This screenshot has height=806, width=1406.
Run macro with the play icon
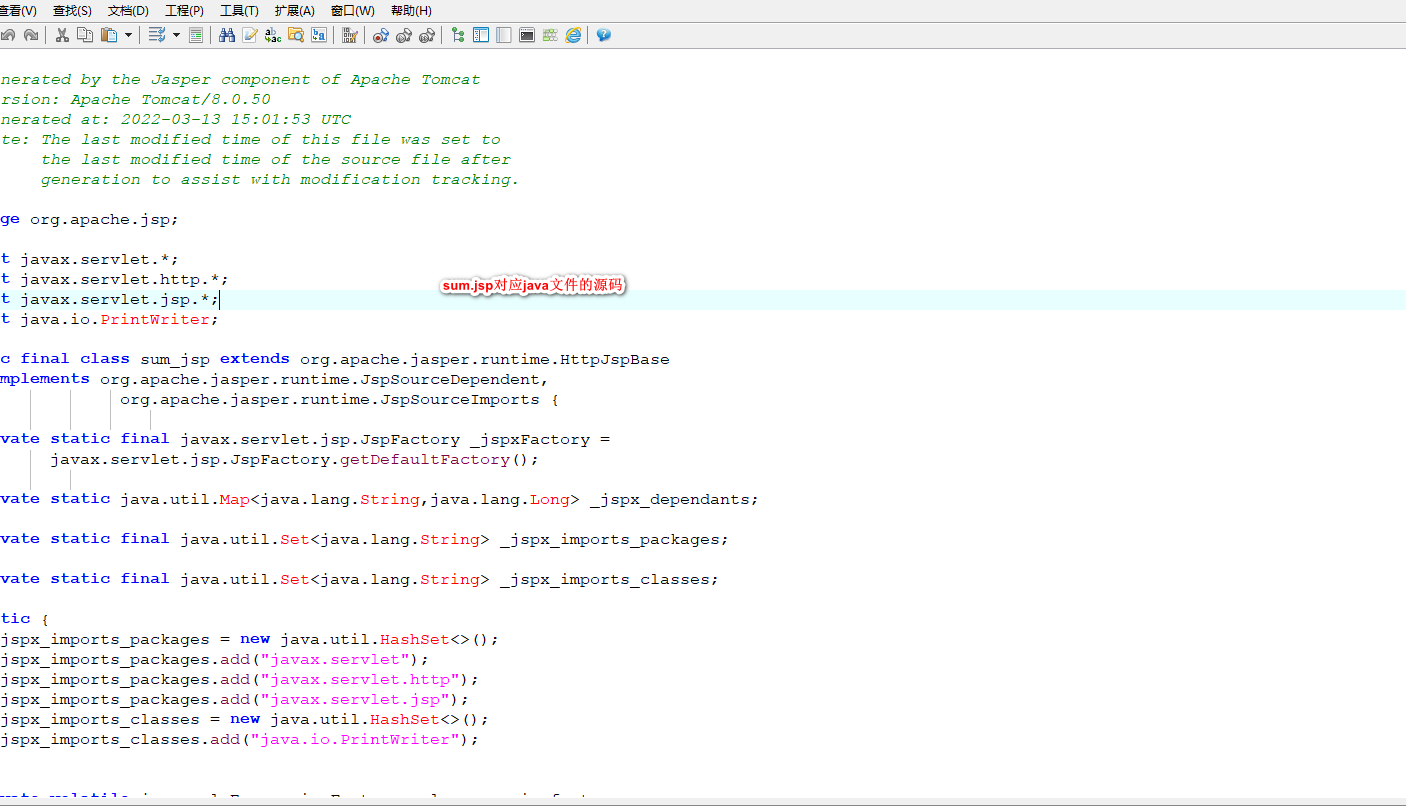[x=404, y=36]
